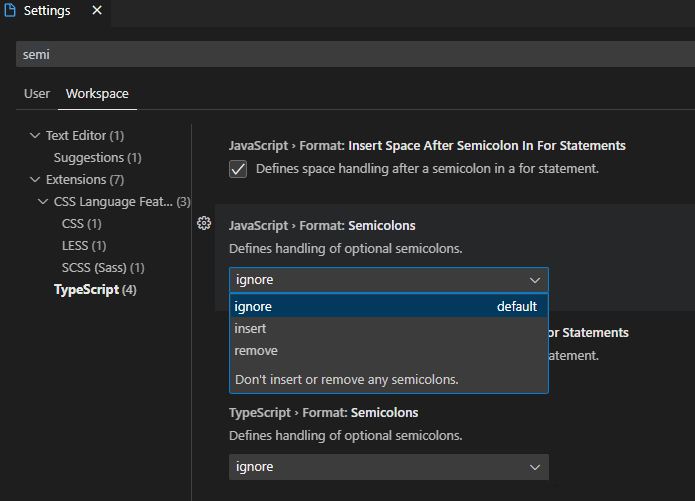Open the TypeScript Semicolons dropdown
The width and height of the screenshot is (695, 501).
point(388,467)
